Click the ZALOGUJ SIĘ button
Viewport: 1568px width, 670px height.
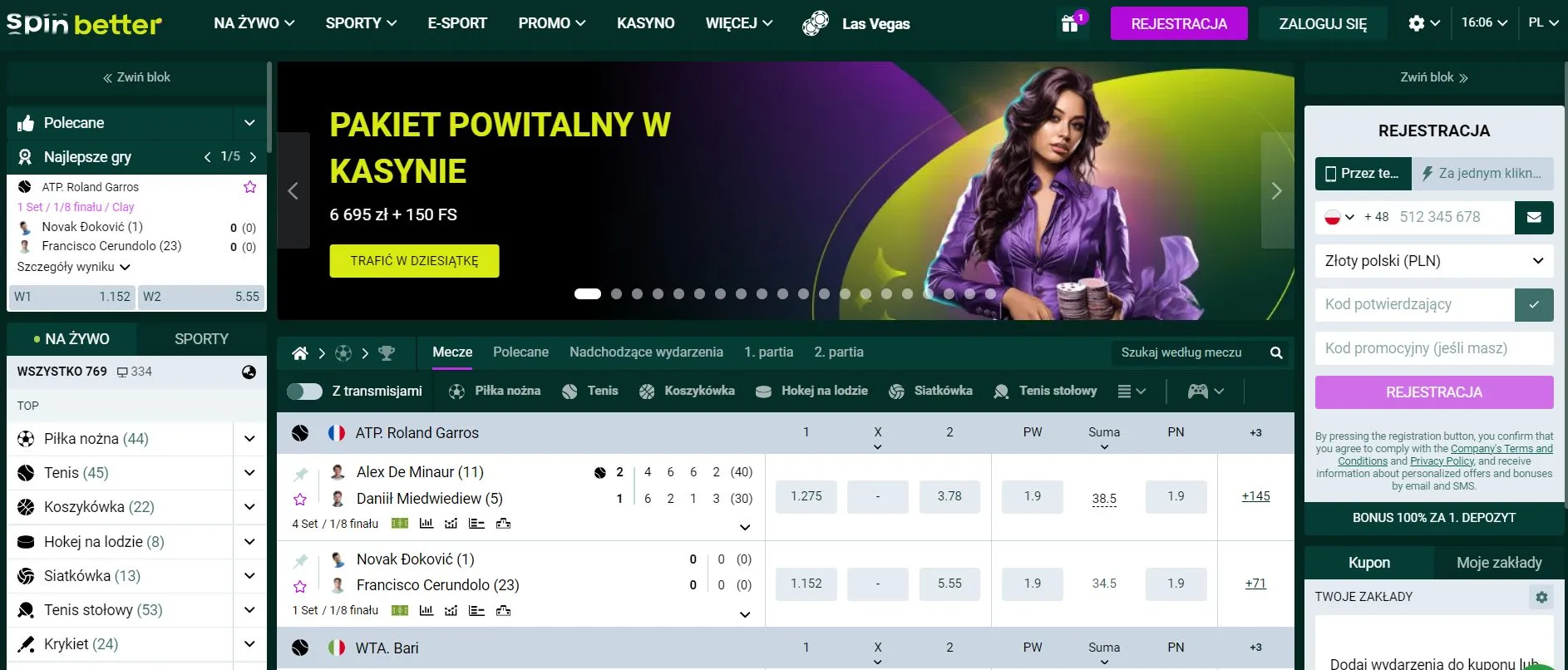click(1322, 24)
